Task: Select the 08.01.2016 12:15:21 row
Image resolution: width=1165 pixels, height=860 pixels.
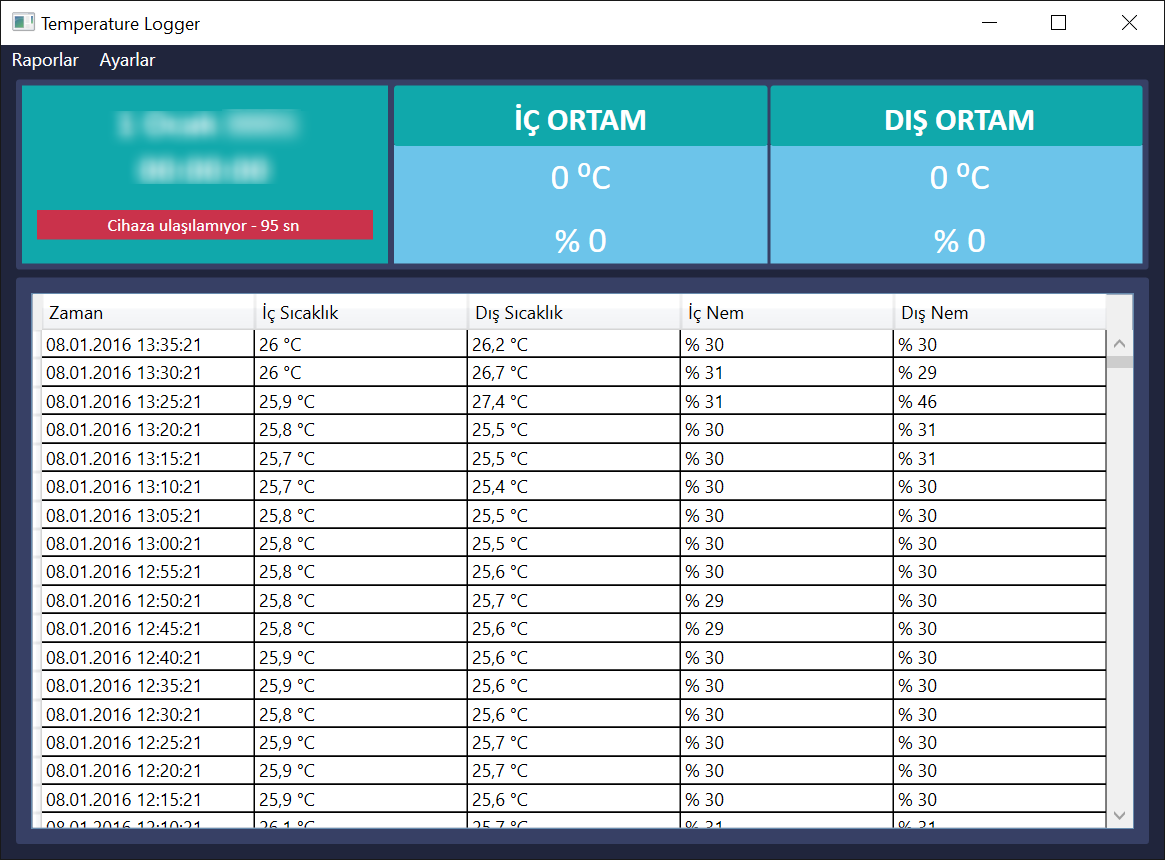Action: pos(148,800)
